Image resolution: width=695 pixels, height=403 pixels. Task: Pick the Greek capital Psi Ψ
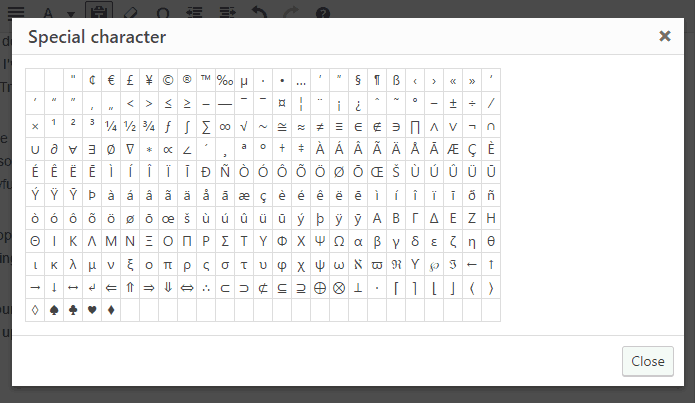pos(320,241)
